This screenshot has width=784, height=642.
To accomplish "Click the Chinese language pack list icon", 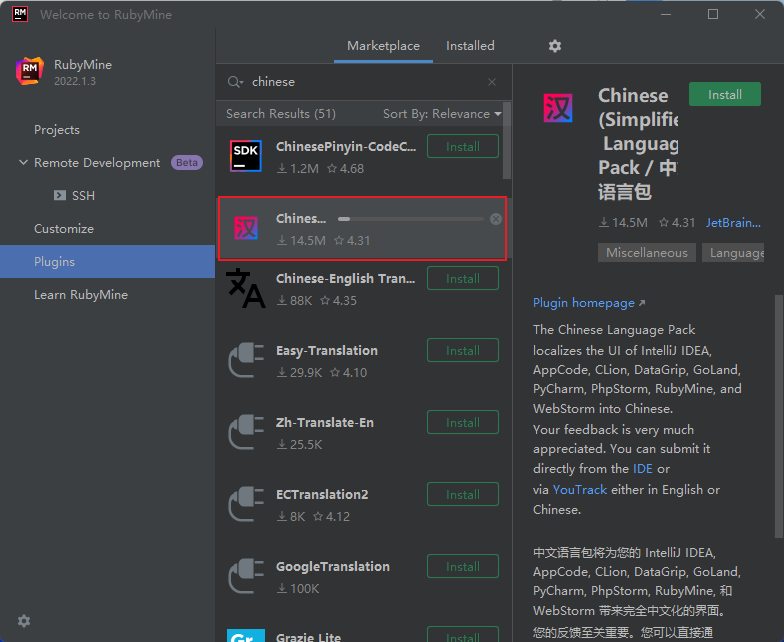I will 246,228.
